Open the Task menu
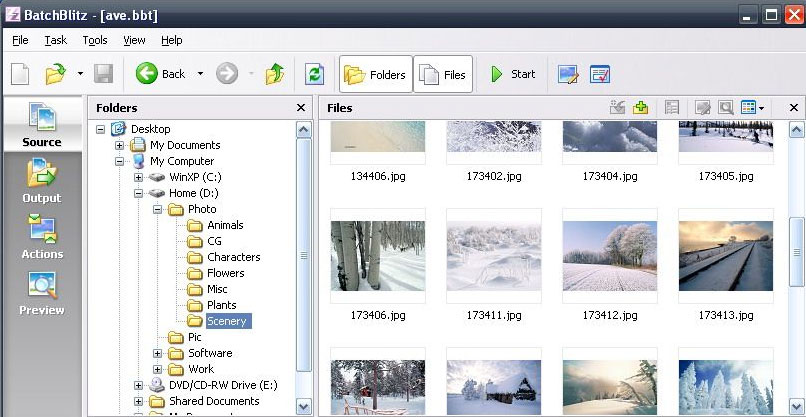 coord(55,40)
